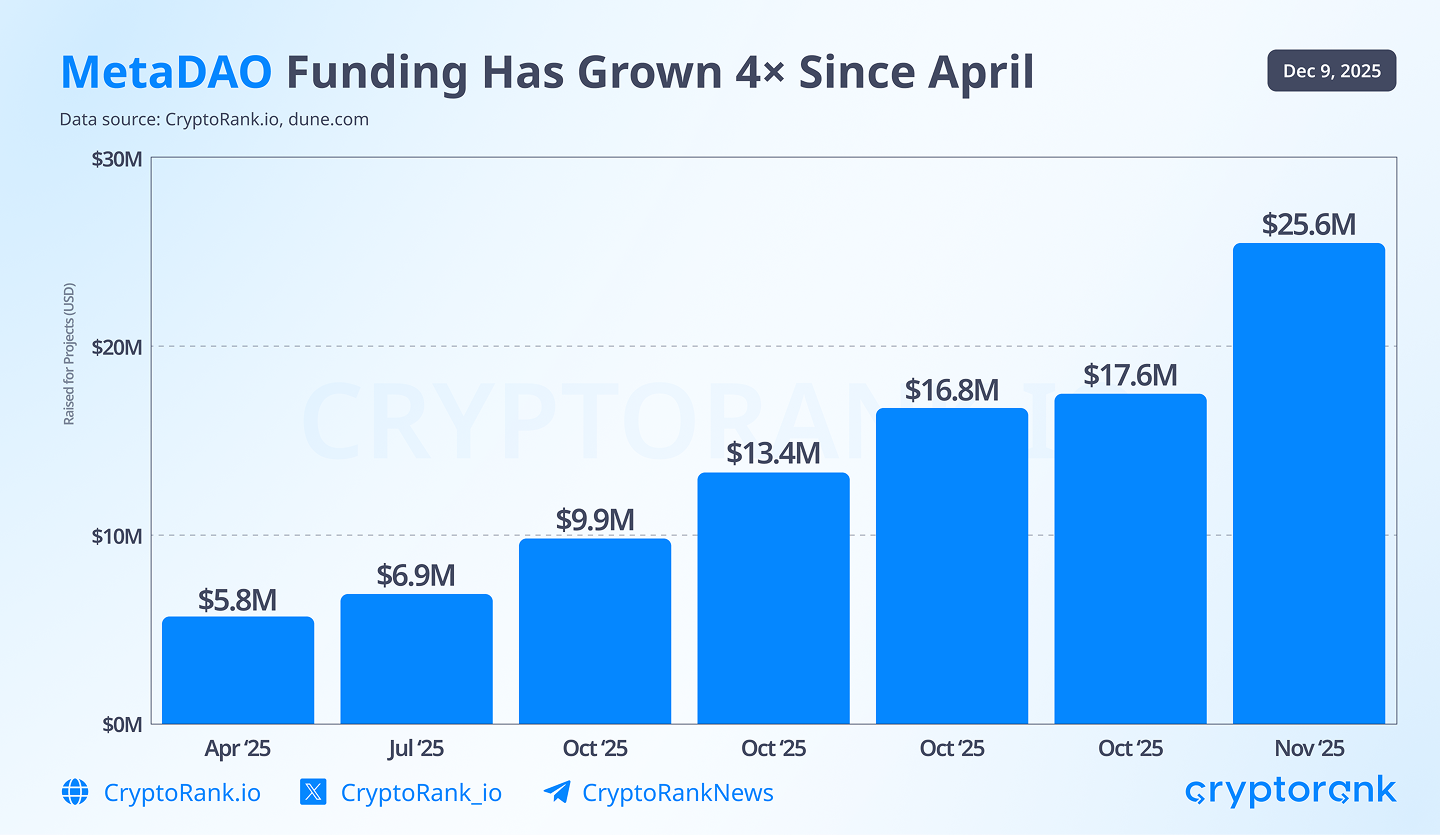Open the CryptoRank_io handle link

point(421,793)
